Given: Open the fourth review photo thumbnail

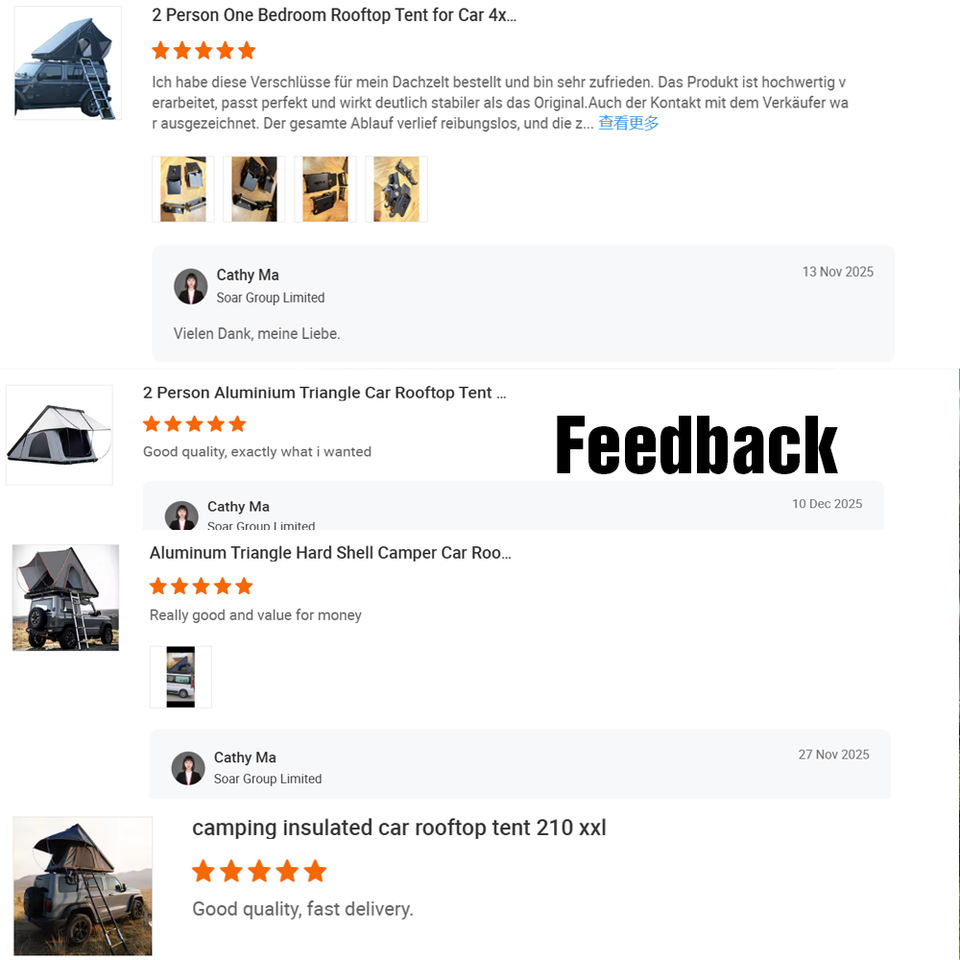Looking at the screenshot, I should click(396, 189).
